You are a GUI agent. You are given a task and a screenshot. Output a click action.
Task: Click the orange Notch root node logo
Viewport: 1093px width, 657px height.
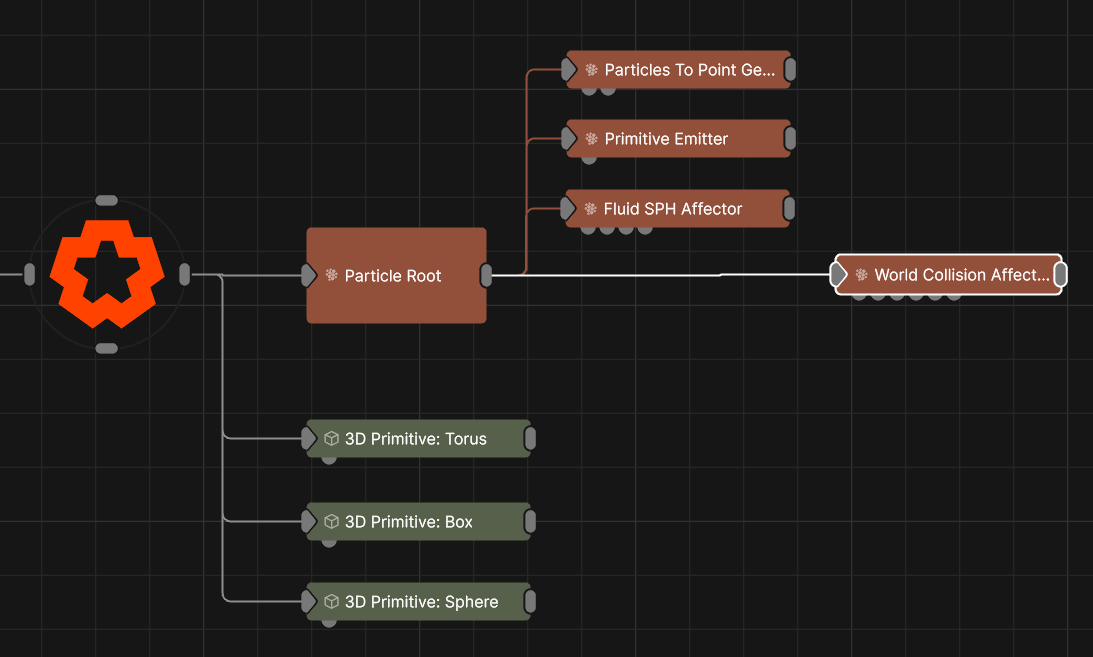click(106, 273)
